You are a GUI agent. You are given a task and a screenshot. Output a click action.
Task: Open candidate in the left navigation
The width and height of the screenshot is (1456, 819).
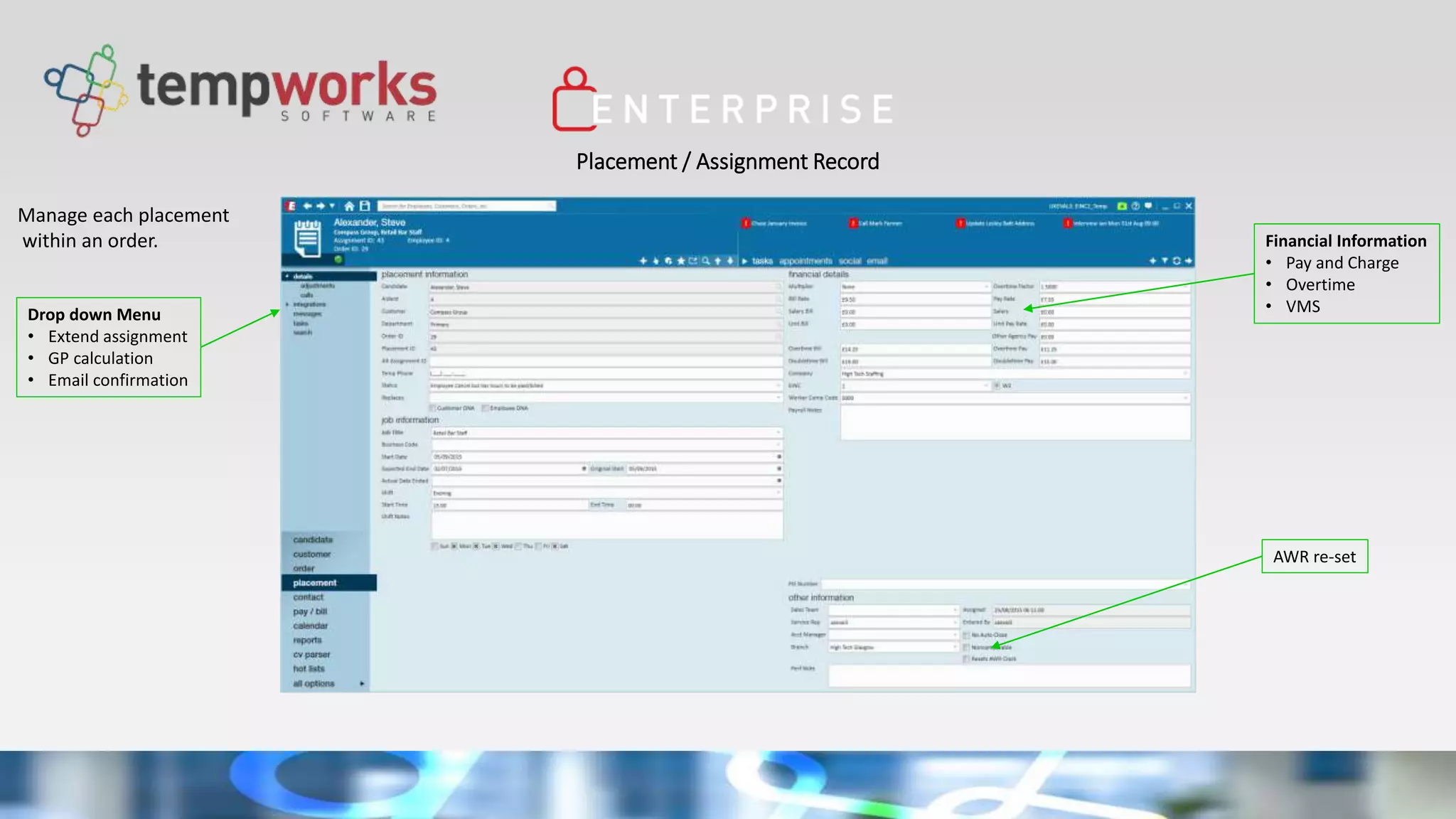click(x=313, y=540)
